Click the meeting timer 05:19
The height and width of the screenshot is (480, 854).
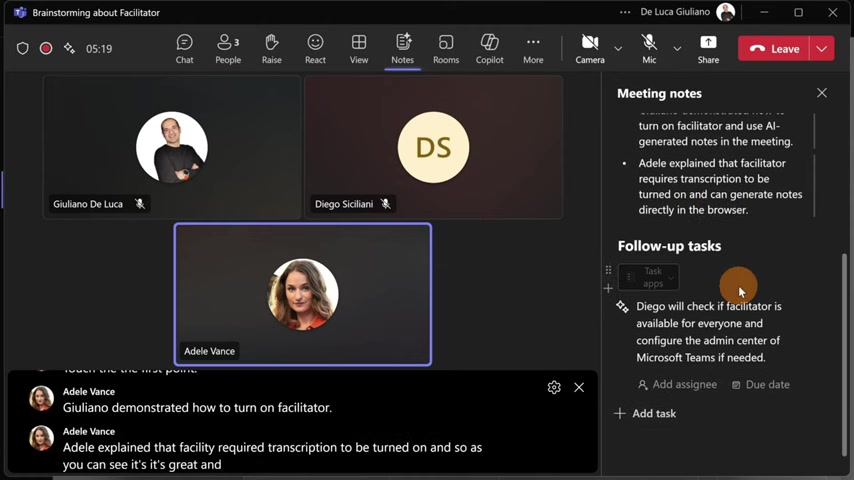pyautogui.click(x=99, y=48)
